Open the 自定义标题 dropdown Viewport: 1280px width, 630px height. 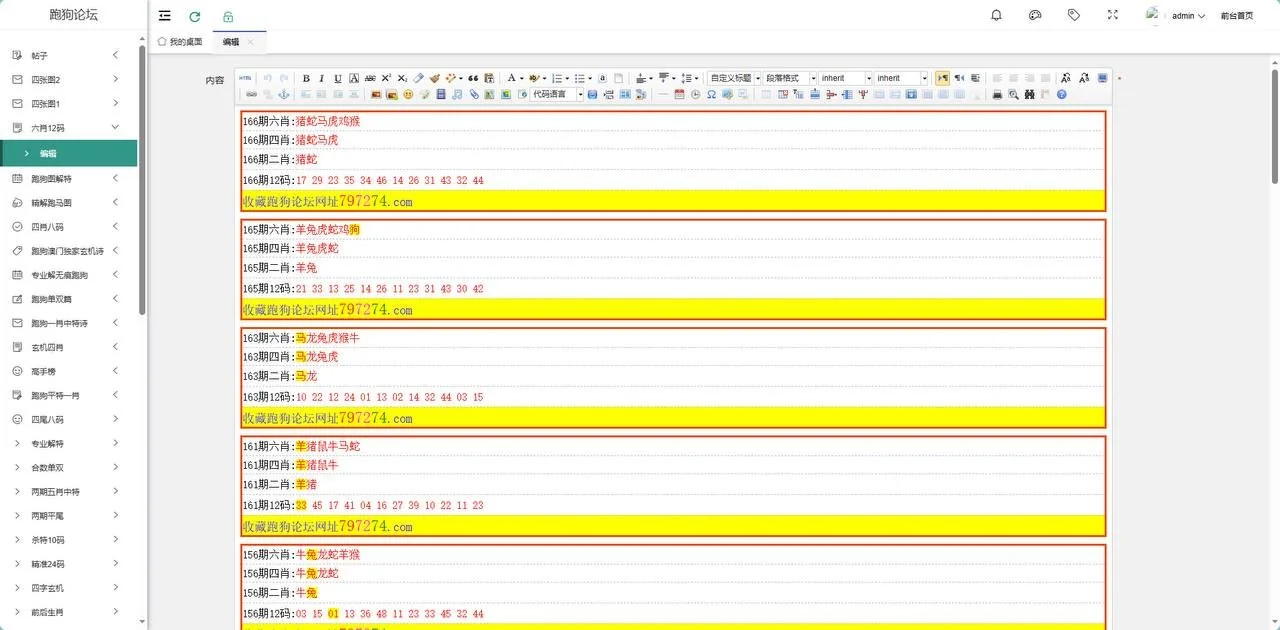(734, 78)
